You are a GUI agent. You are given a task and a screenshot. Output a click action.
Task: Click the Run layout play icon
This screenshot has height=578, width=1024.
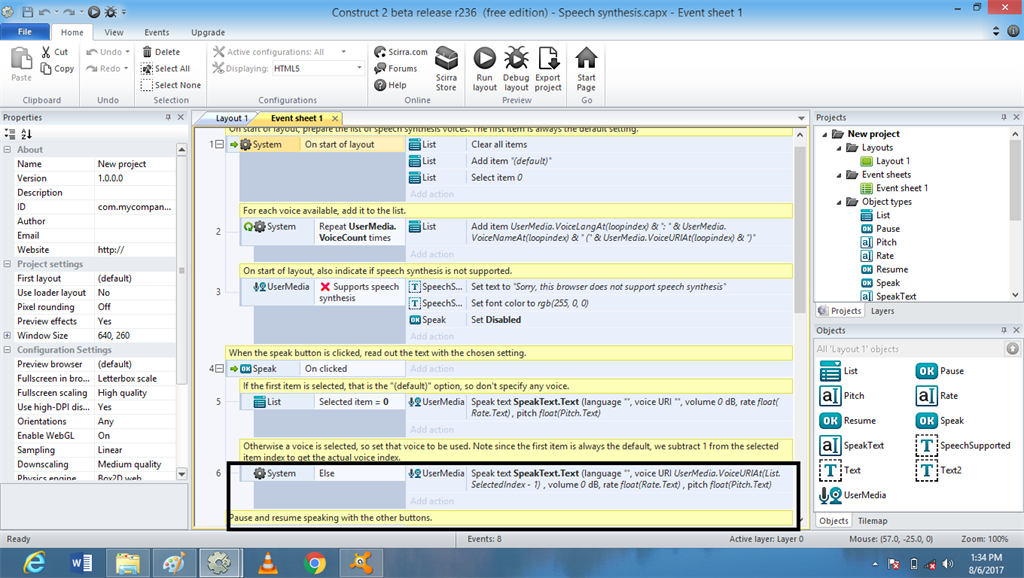[485, 59]
